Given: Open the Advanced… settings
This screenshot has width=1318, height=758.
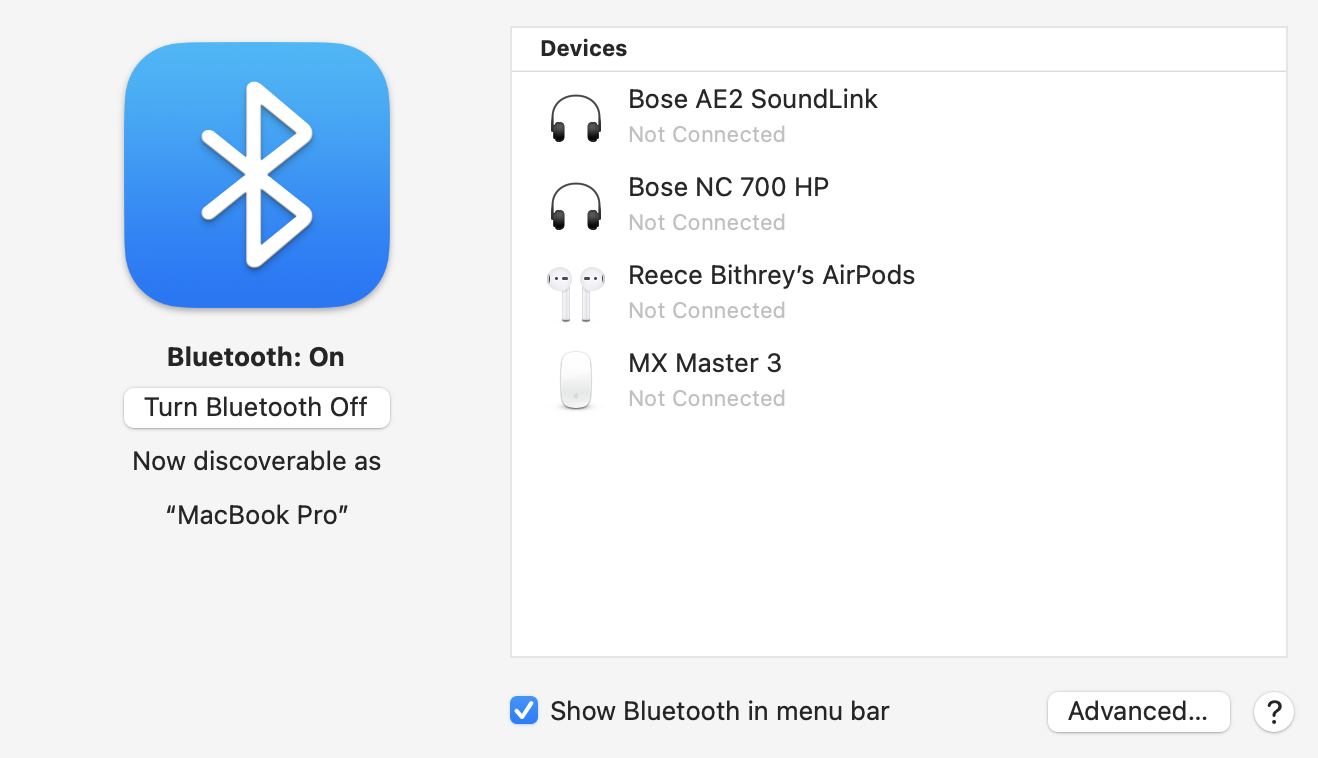Looking at the screenshot, I should pos(1138,712).
